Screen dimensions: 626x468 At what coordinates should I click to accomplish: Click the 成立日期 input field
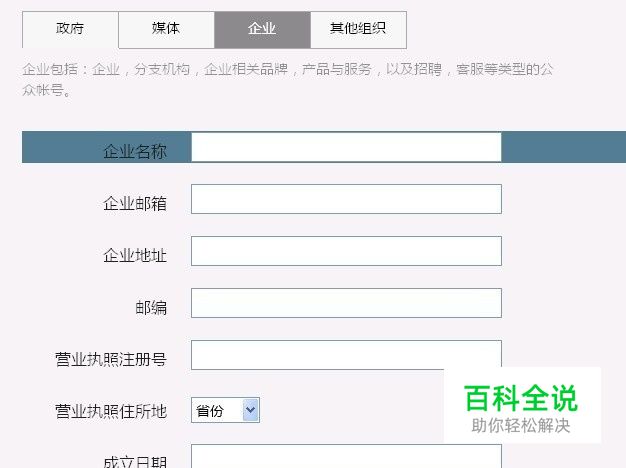(x=346, y=456)
